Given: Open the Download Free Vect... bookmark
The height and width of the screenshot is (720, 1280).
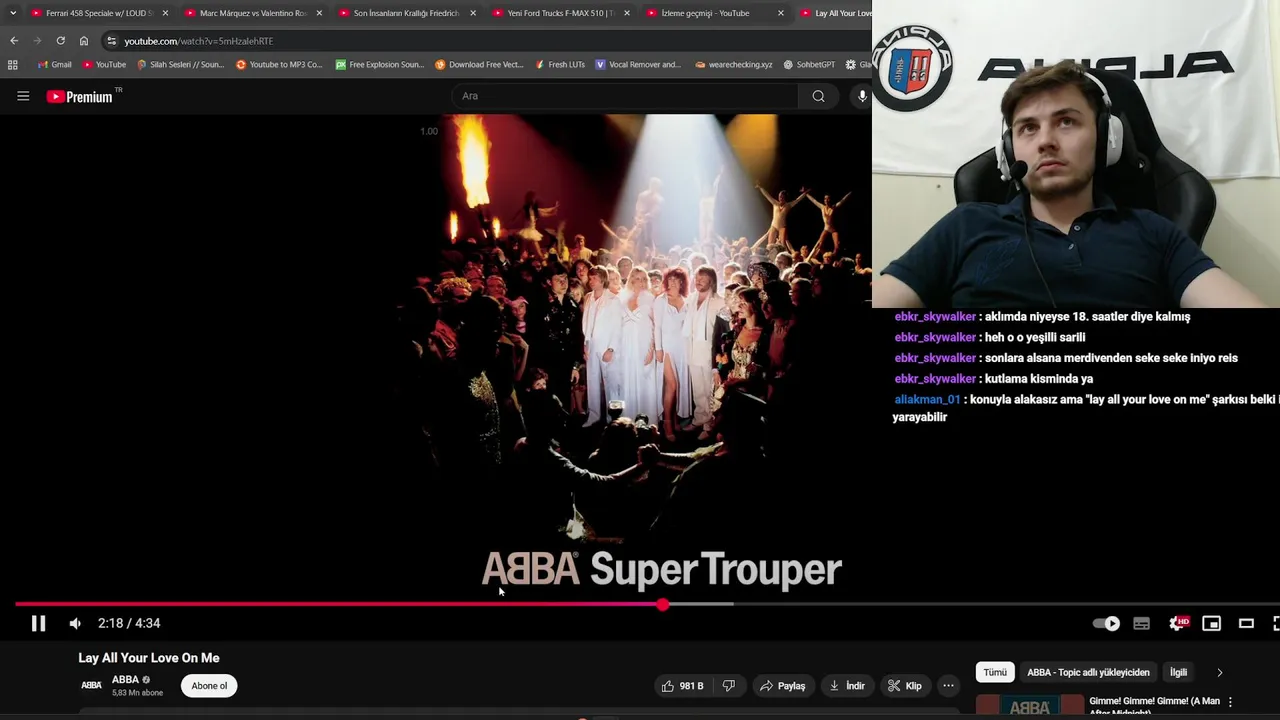Looking at the screenshot, I should 479,65.
